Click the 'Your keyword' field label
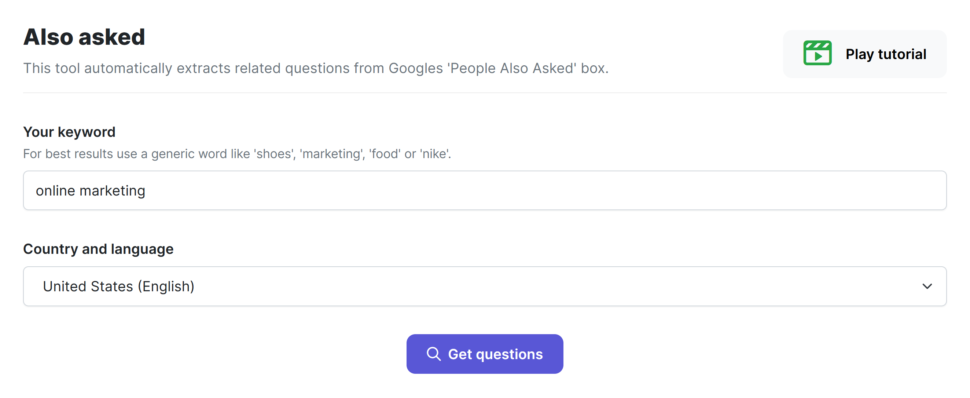This screenshot has height=398, width=970. tap(69, 132)
